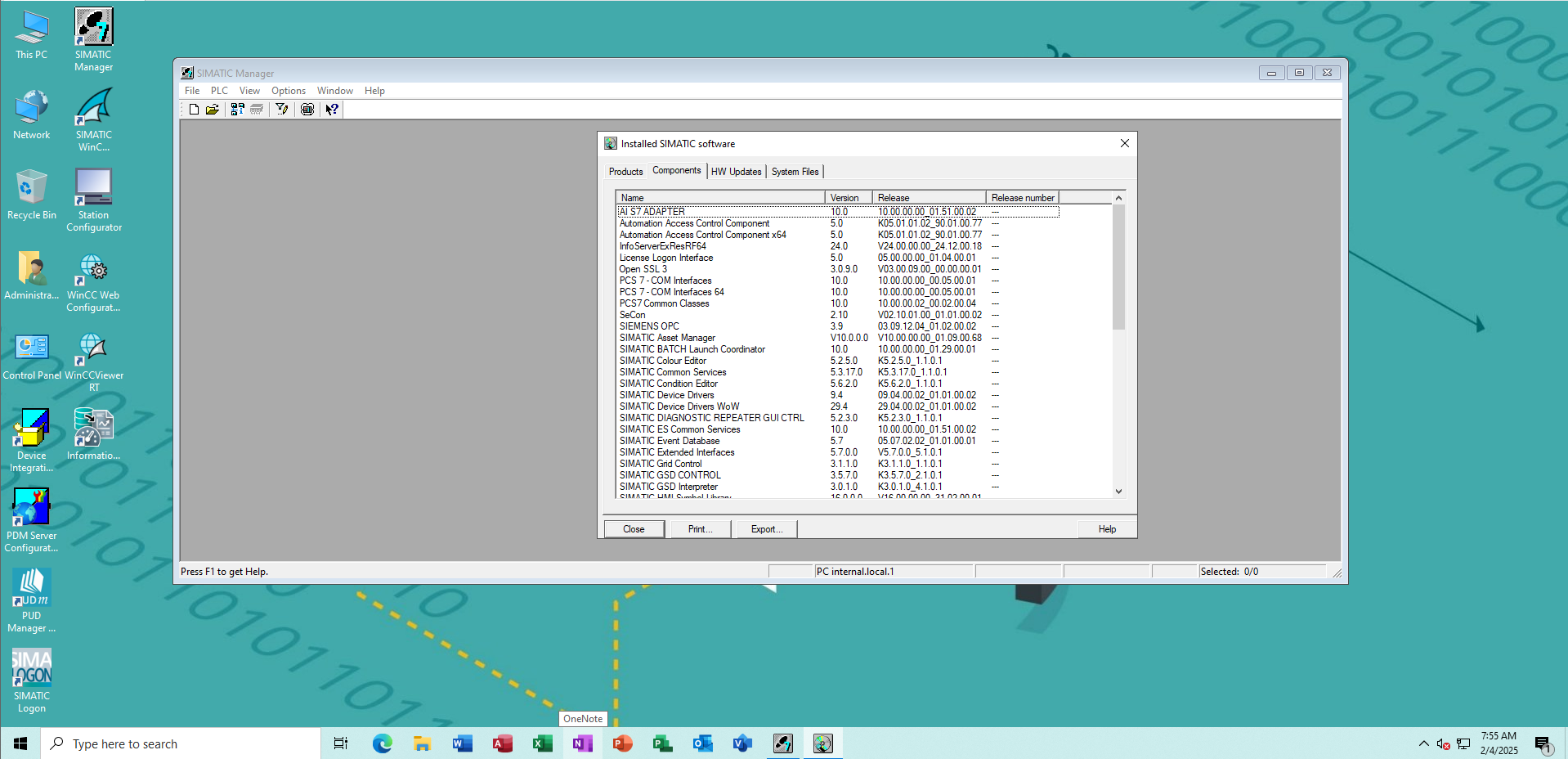Click the Accessible Nodes toolbar icon

[x=238, y=110]
